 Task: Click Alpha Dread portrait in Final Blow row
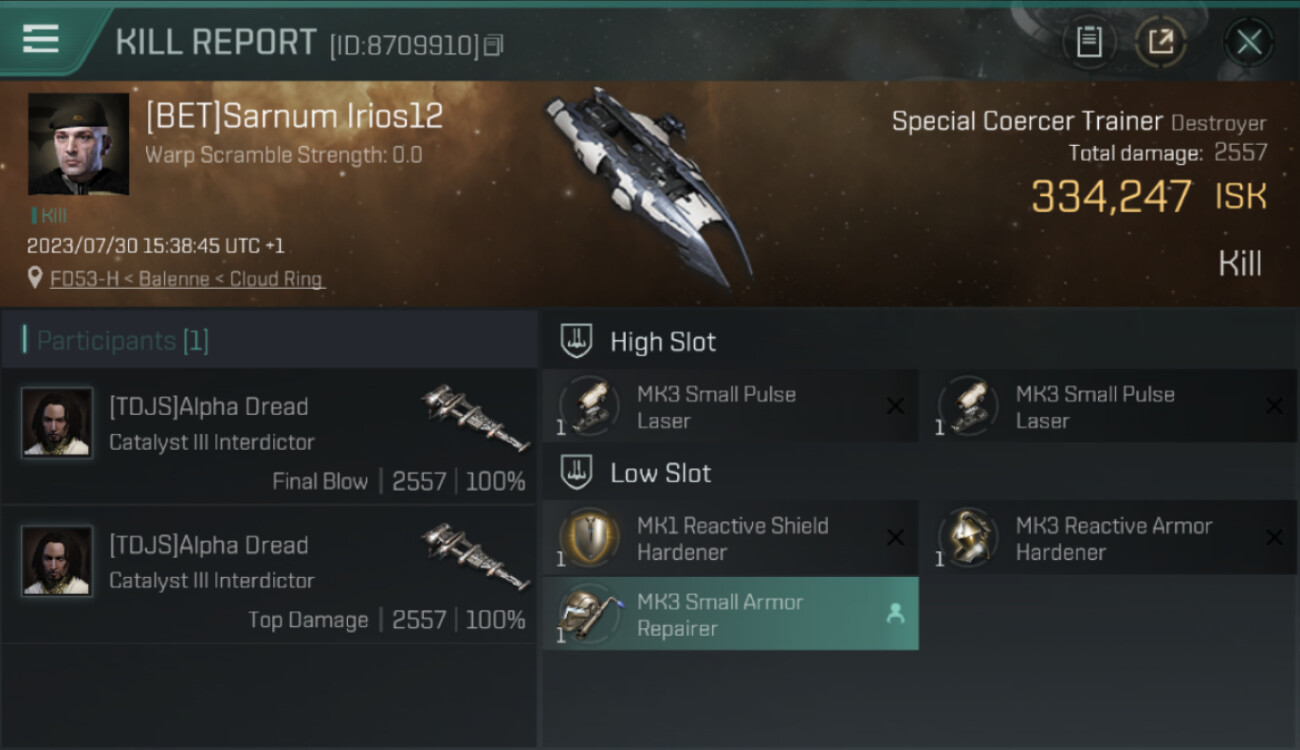(57, 422)
